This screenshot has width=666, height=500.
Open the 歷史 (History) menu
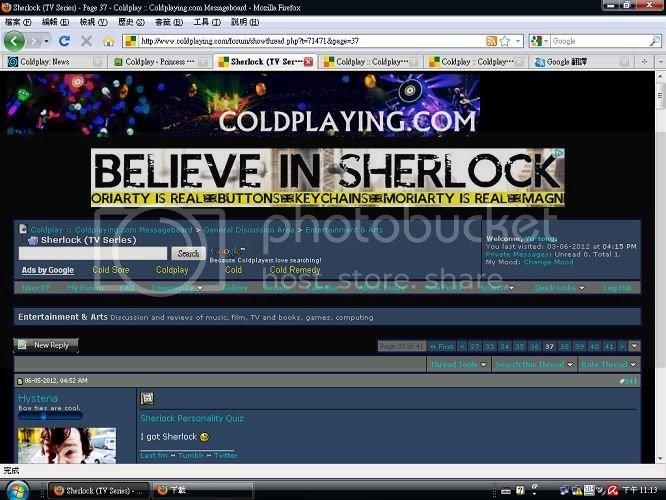pos(131,22)
